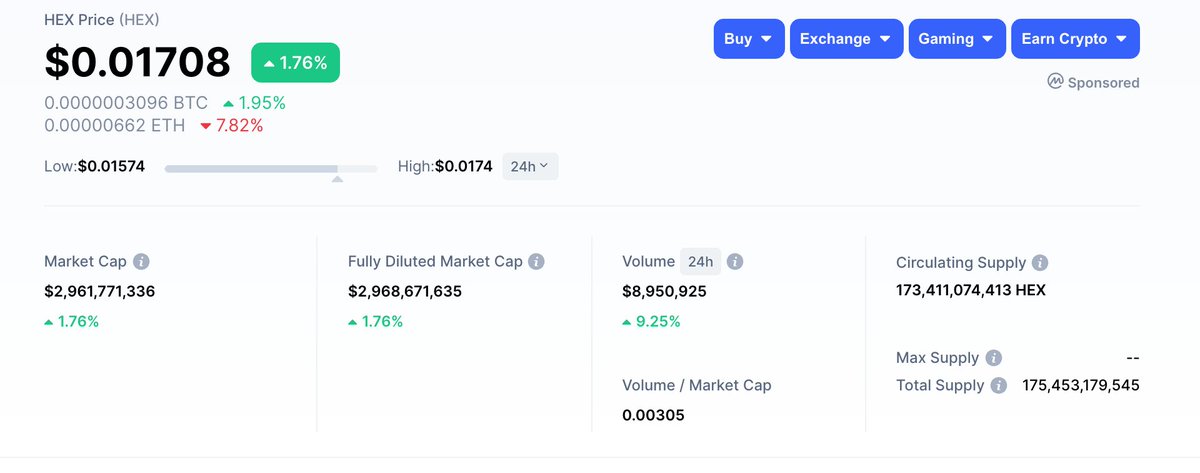The image size is (1200, 473).
Task: Click the Fully Diluted Market Cap info icon
Action: coord(537,262)
